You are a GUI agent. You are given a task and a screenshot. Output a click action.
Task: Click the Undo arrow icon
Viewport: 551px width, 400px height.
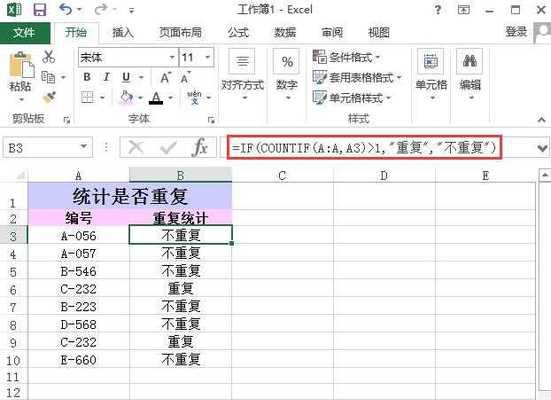click(x=66, y=9)
